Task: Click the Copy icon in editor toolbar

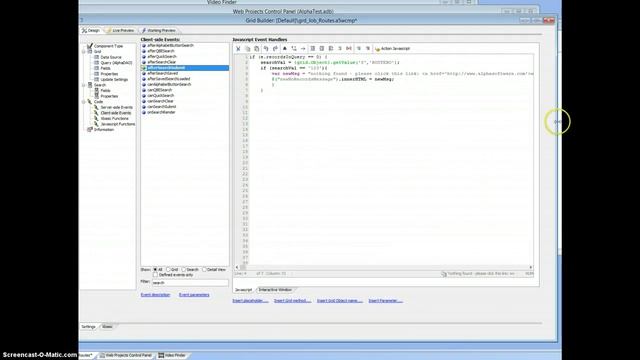Action: (247, 49)
